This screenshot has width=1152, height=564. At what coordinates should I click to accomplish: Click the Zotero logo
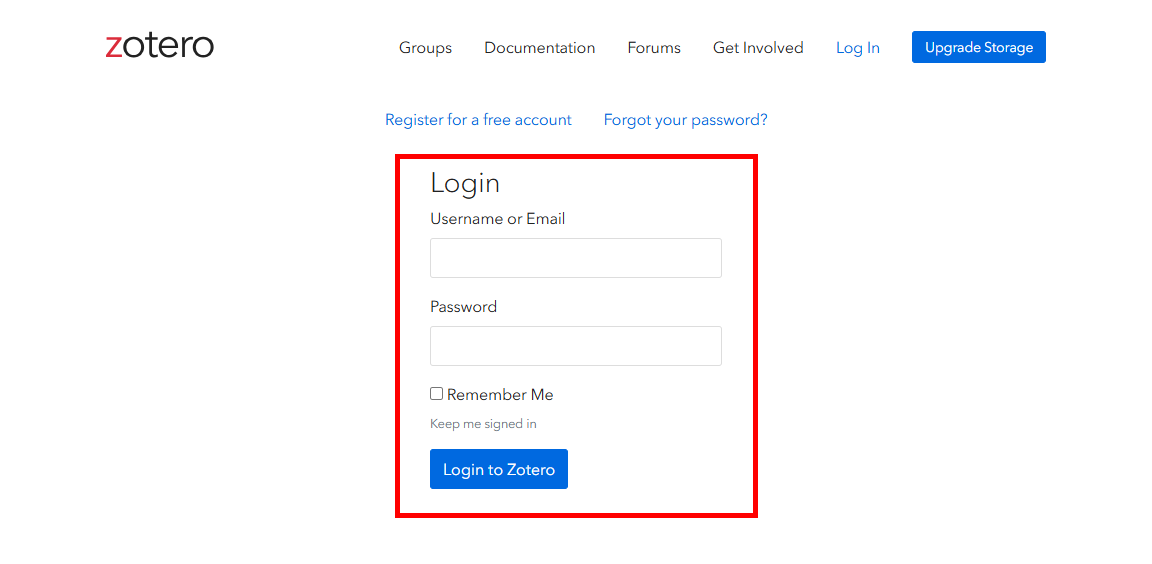tap(160, 46)
